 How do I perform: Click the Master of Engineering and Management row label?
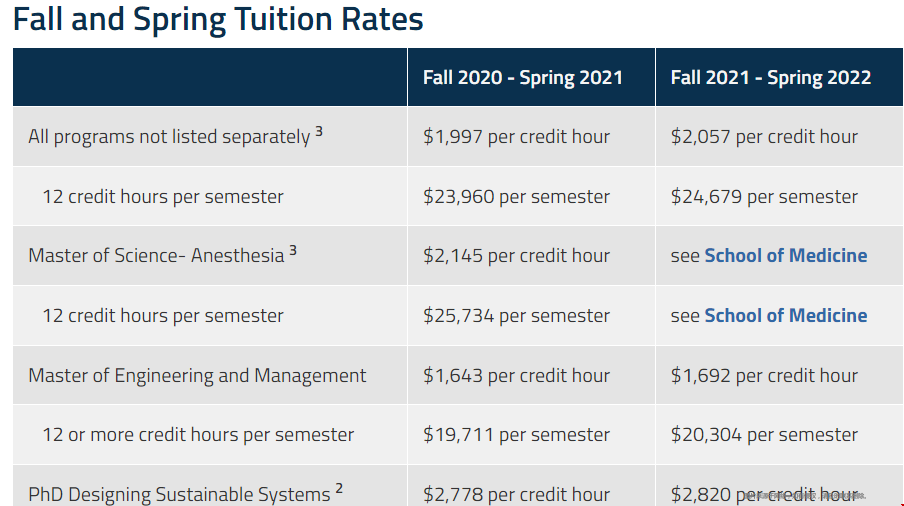[197, 375]
